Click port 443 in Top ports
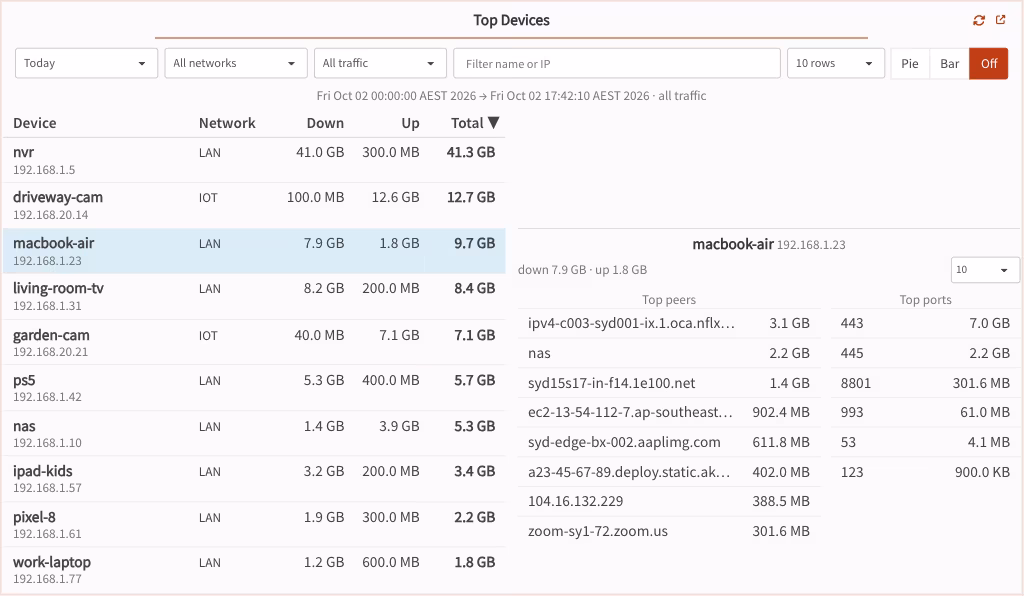Image resolution: width=1024 pixels, height=596 pixels. pyautogui.click(x=925, y=323)
